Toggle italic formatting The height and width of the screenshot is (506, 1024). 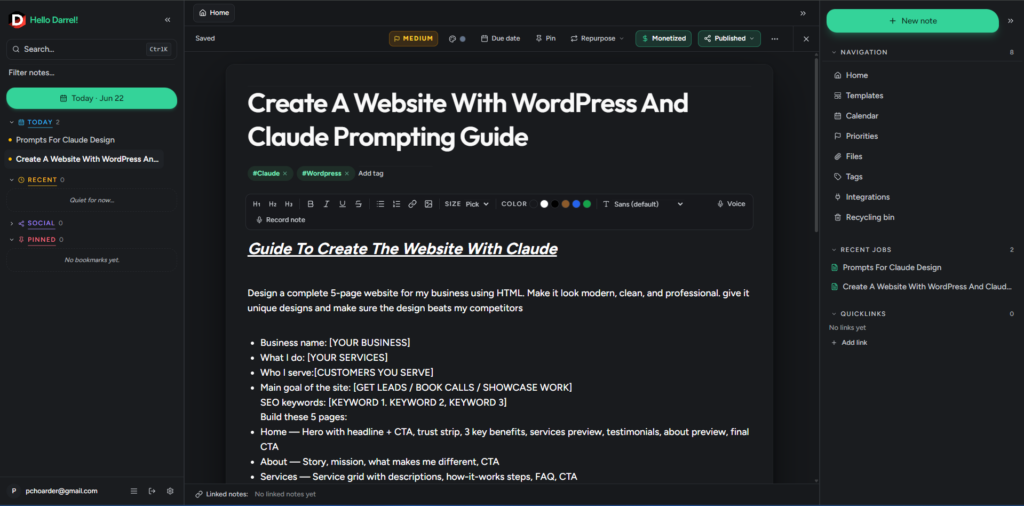point(327,204)
